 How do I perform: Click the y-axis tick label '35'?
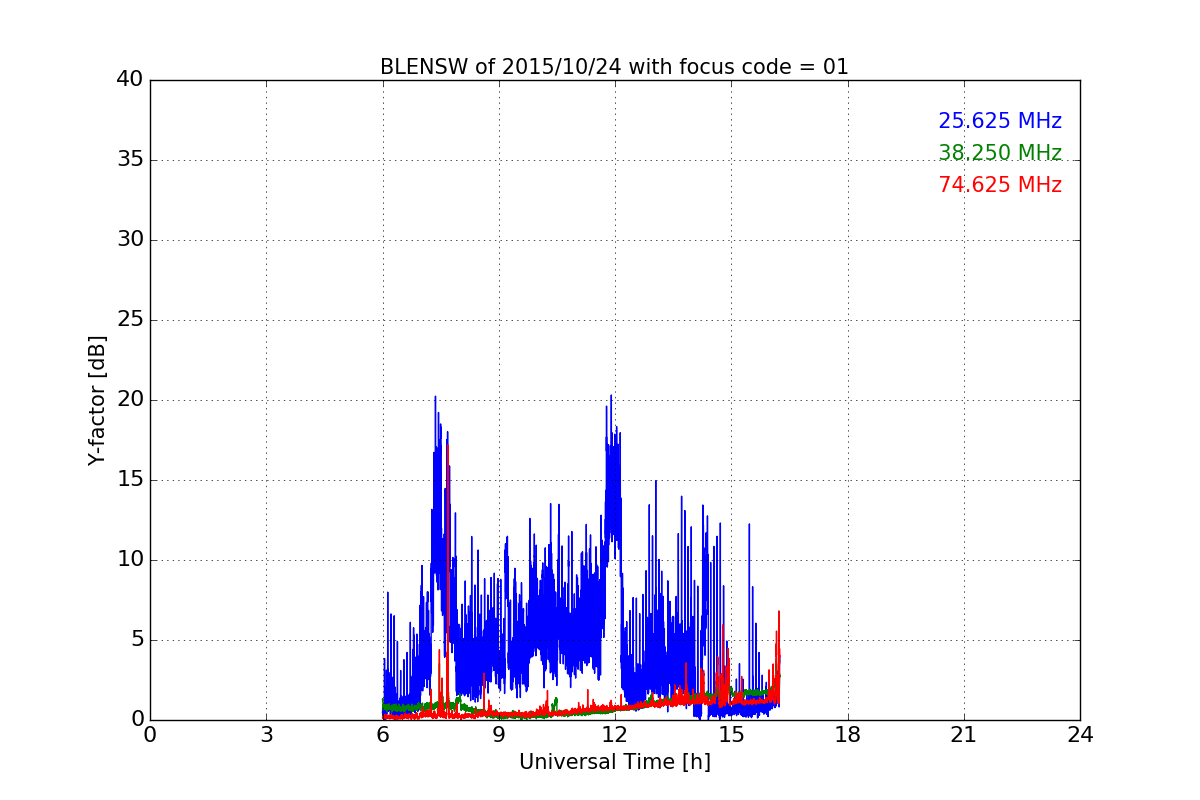(x=130, y=160)
